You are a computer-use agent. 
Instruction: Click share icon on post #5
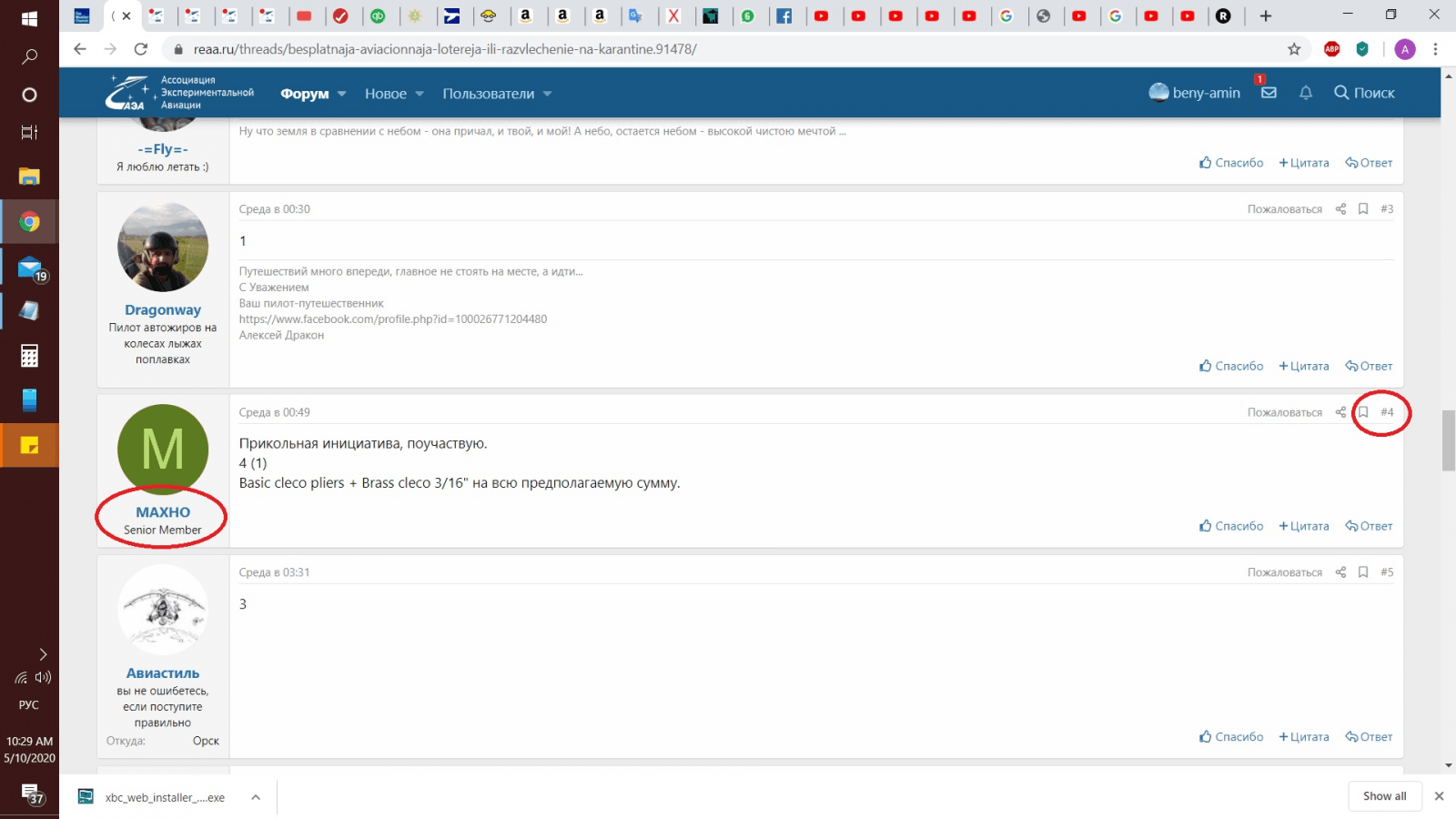point(1340,572)
